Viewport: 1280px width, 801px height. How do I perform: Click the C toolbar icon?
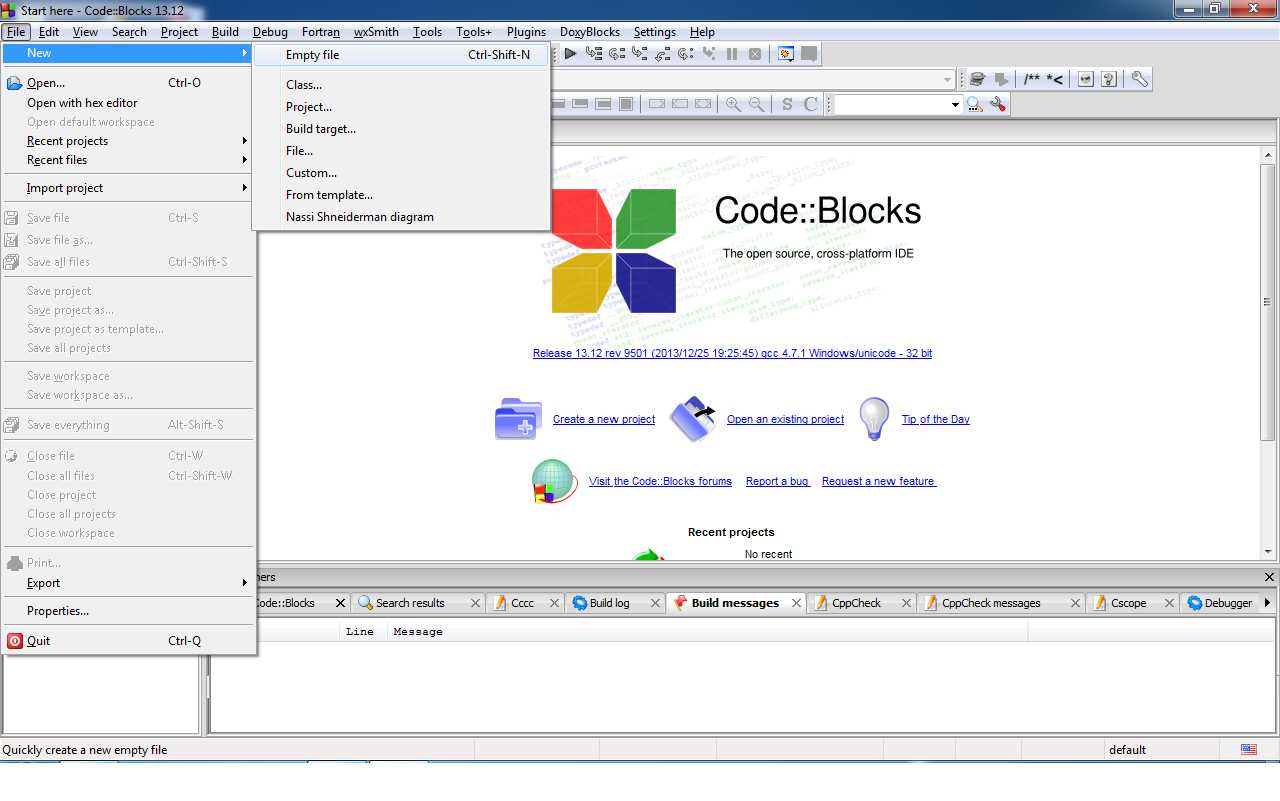tap(811, 104)
